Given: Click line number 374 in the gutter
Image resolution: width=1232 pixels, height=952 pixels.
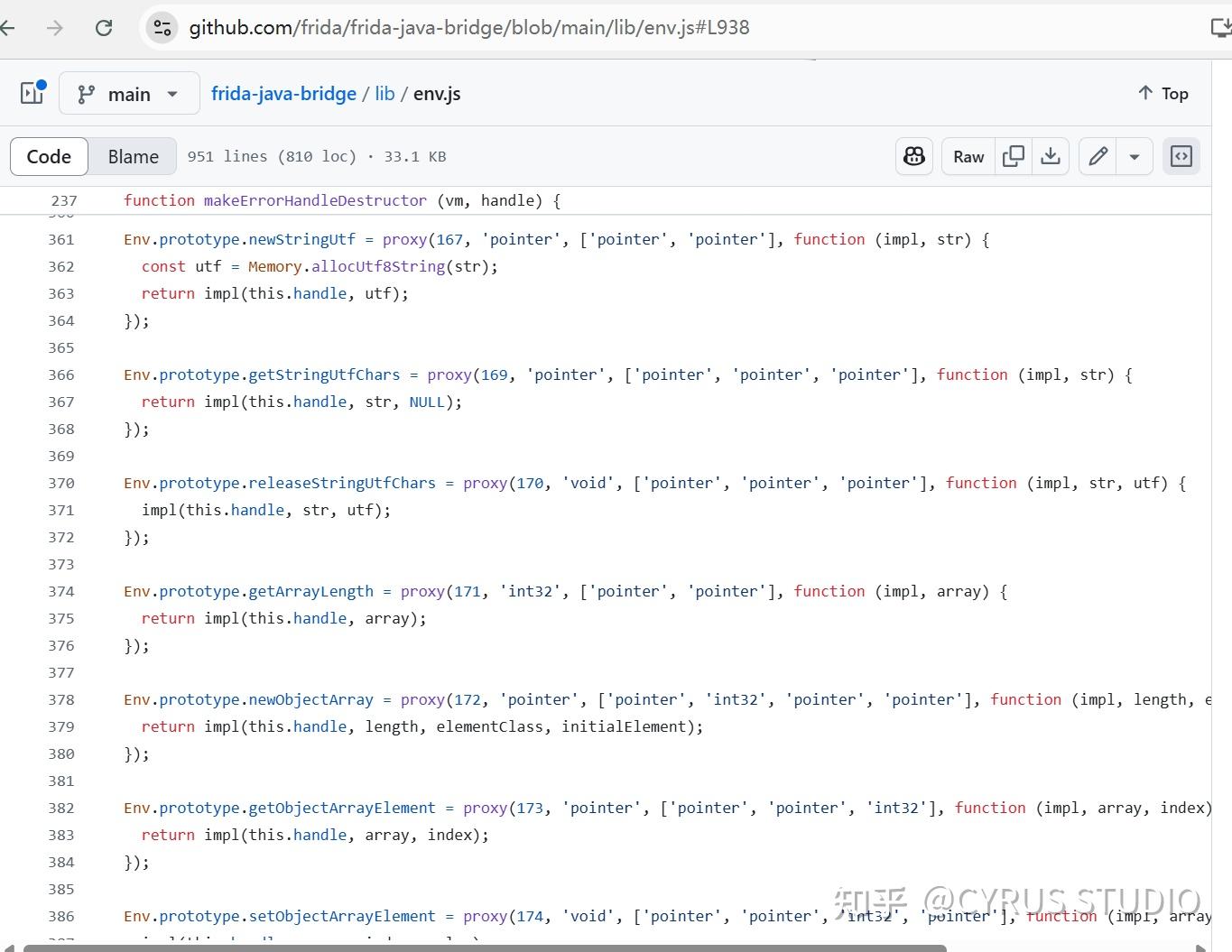Looking at the screenshot, I should tap(60, 591).
